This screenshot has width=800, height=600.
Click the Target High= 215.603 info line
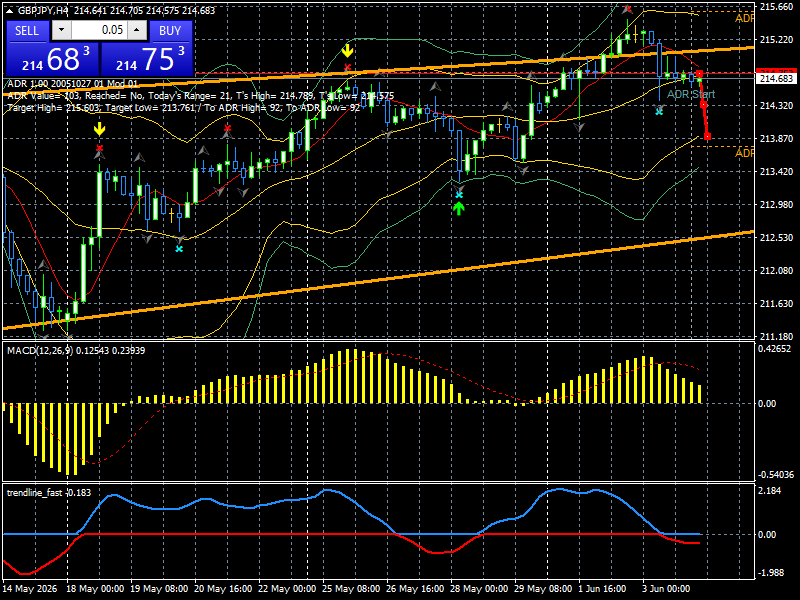point(184,108)
